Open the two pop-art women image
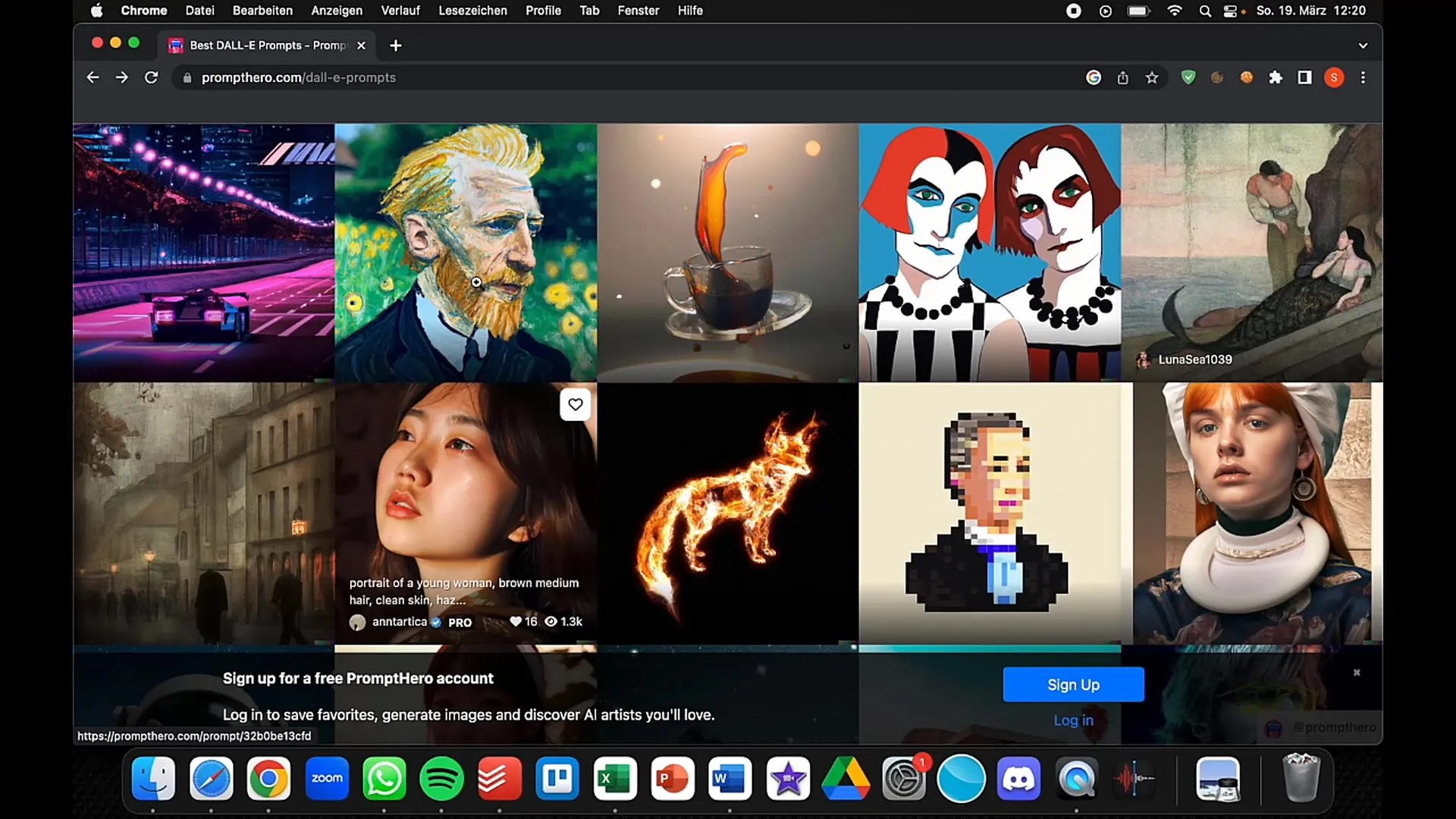 [990, 253]
